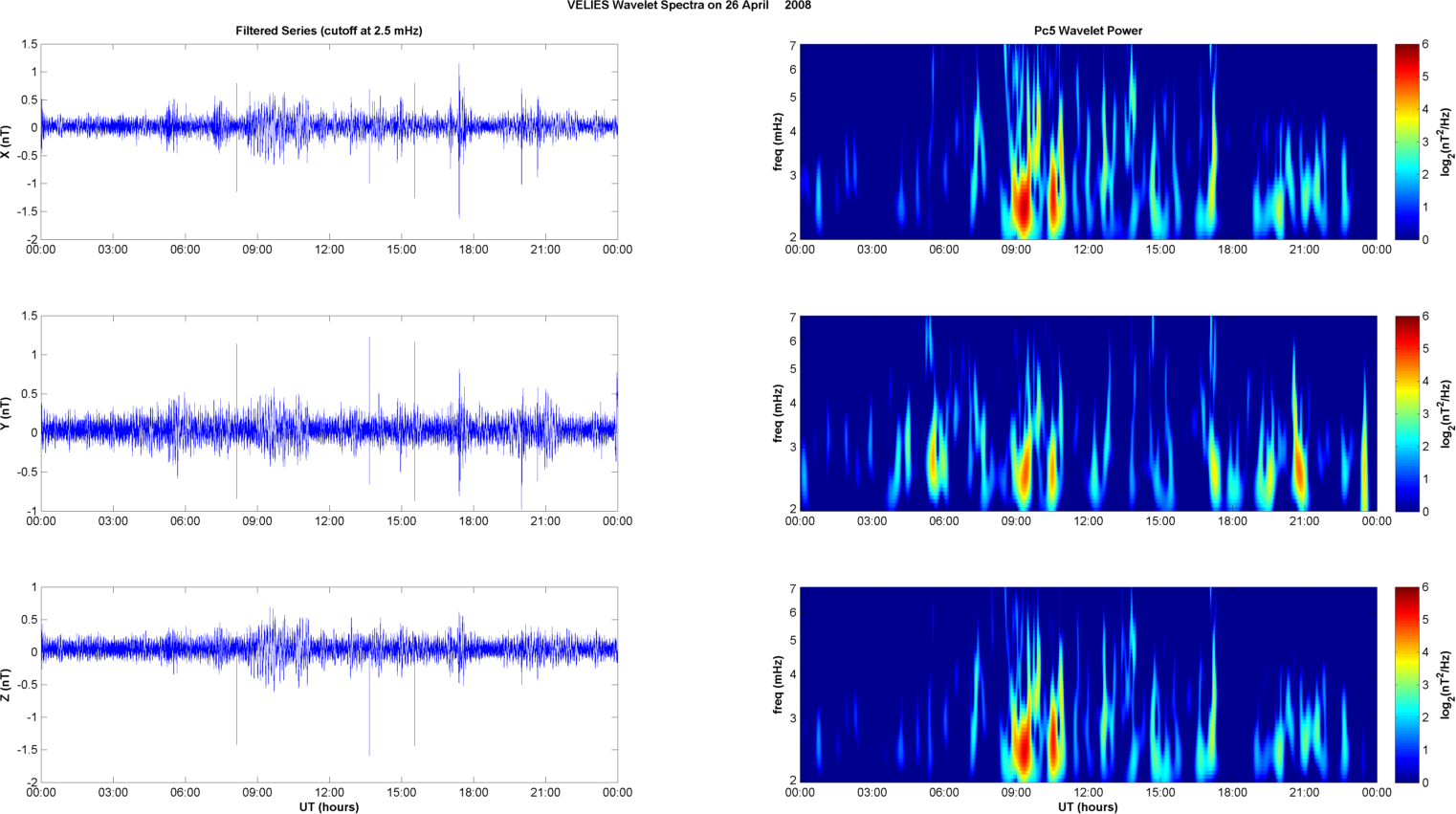Click the 0 value on the bottom color bar
This screenshot has height=814, width=1456.
(1425, 782)
